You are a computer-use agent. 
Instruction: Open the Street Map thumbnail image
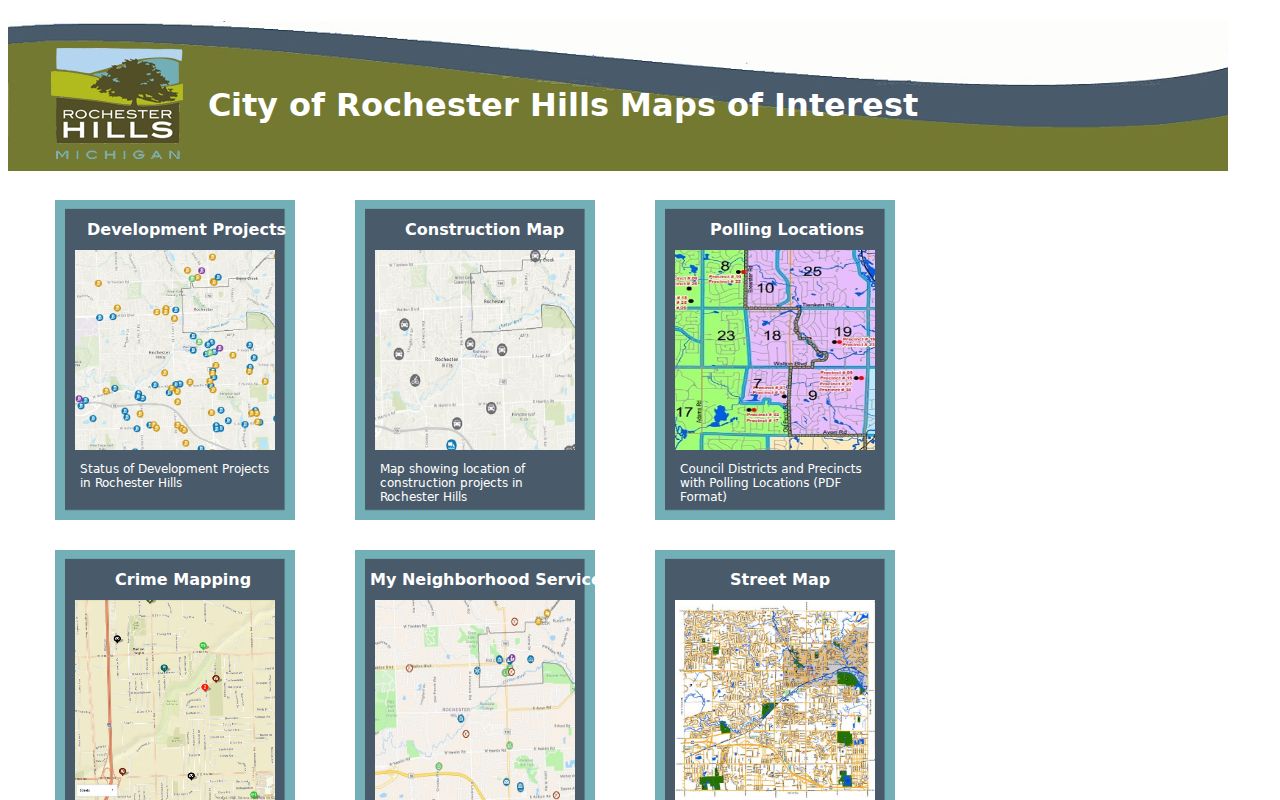tap(775, 700)
